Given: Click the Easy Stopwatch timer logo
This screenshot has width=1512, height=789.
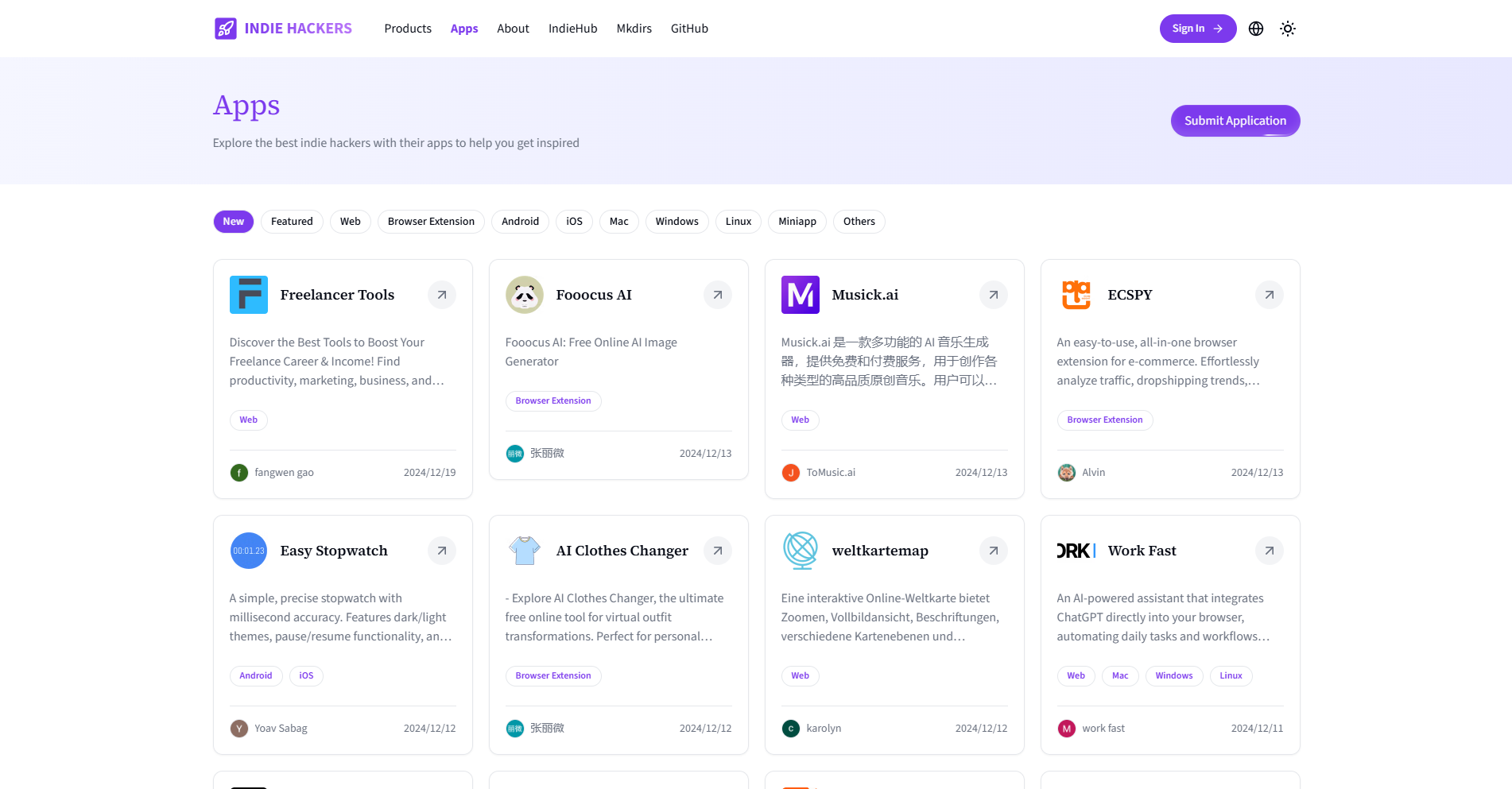Looking at the screenshot, I should 249,551.
